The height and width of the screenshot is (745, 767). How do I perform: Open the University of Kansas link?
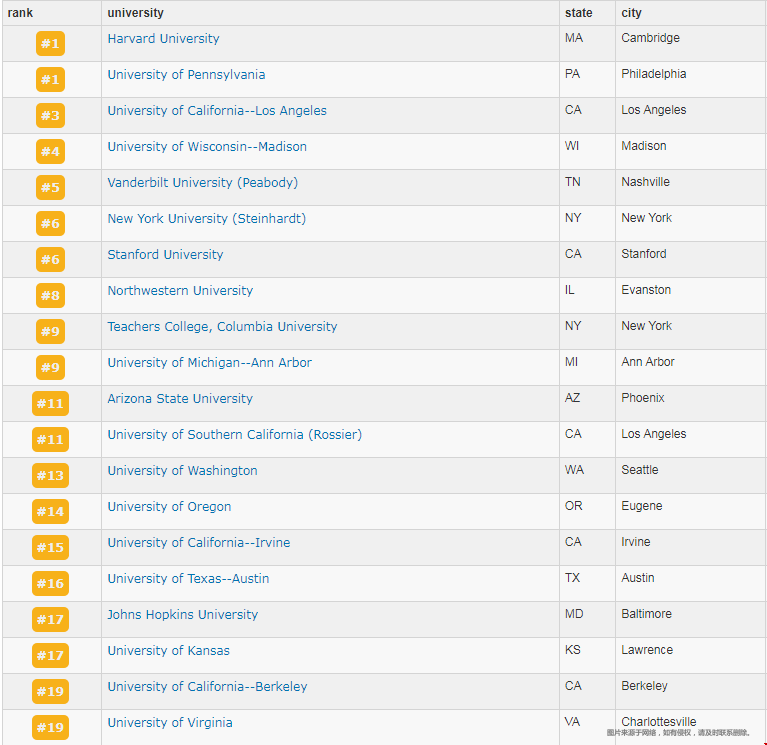coord(168,651)
